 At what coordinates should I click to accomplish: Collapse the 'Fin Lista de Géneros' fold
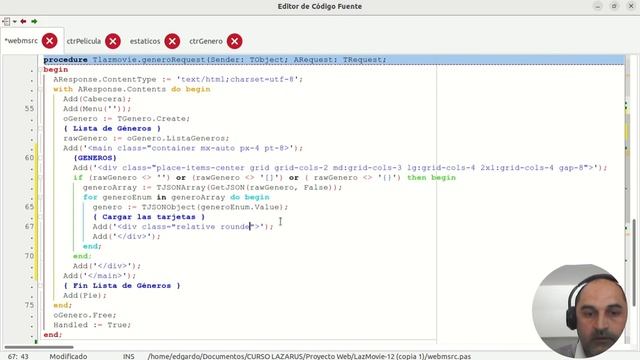pos(40,285)
